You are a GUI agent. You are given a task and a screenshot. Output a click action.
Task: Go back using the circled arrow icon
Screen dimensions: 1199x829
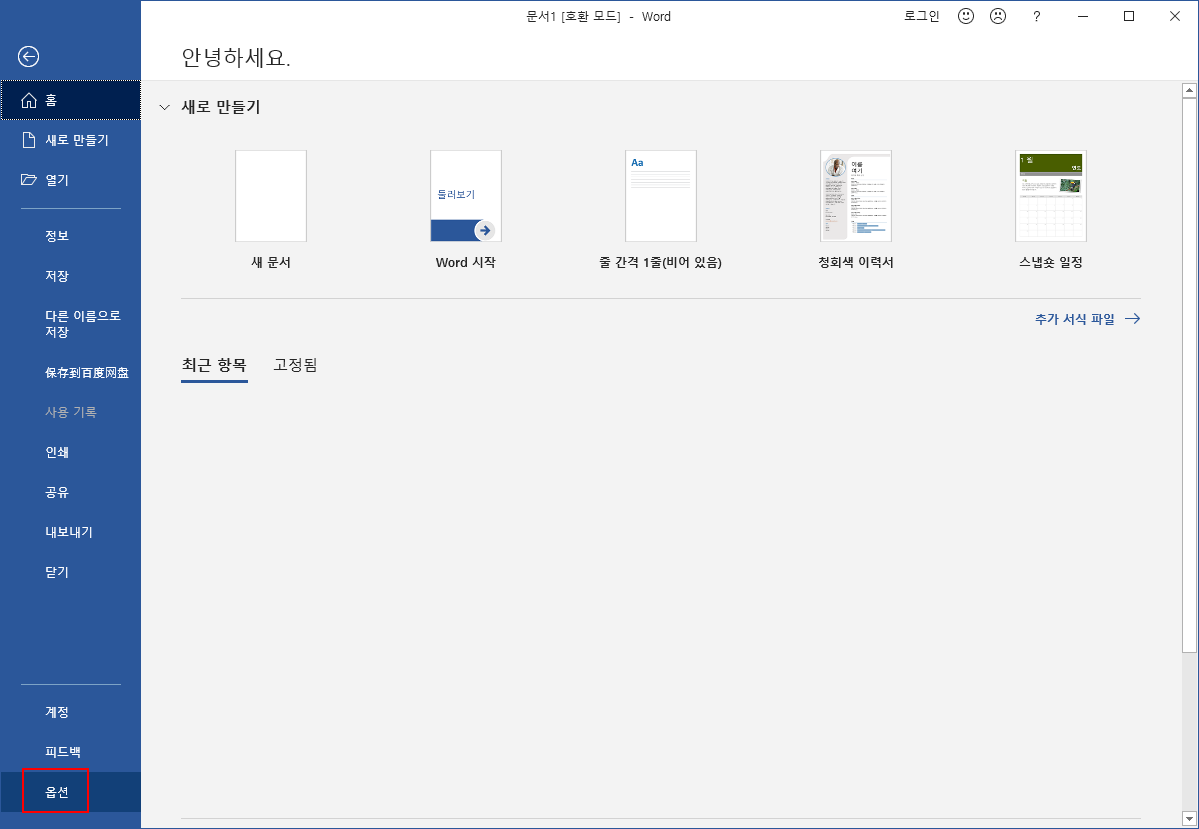pos(28,57)
